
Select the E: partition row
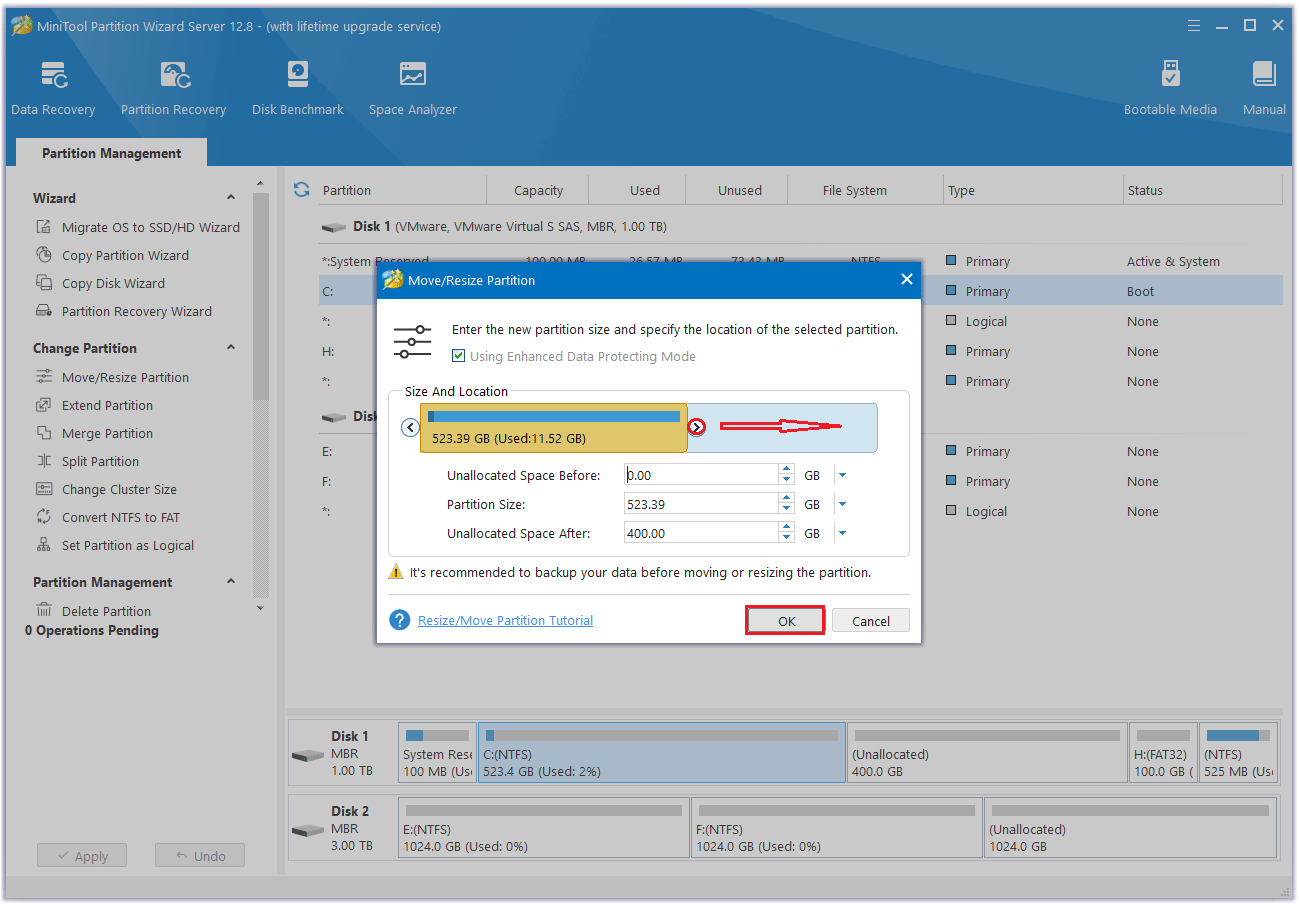click(x=800, y=451)
